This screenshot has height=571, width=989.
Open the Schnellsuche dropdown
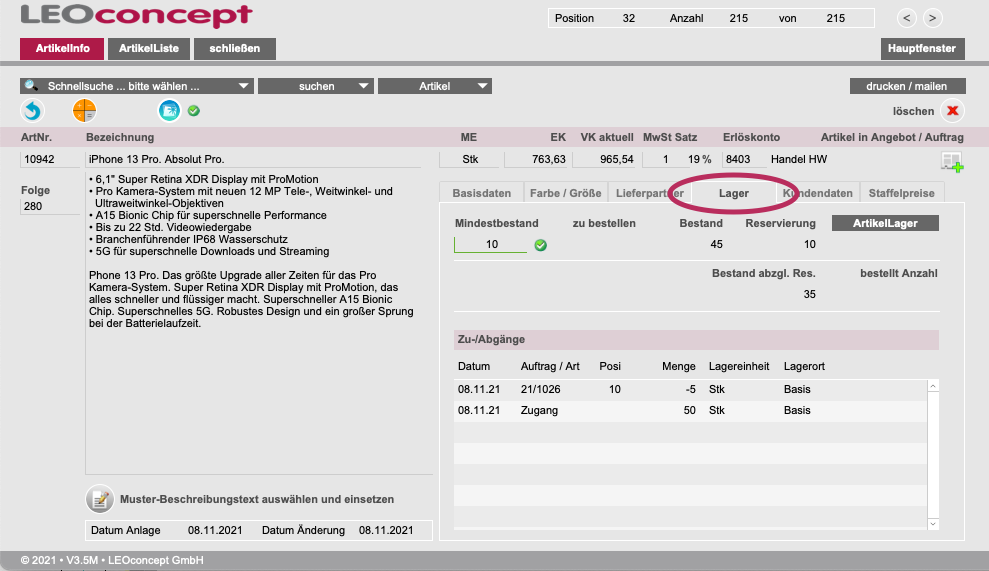137,86
